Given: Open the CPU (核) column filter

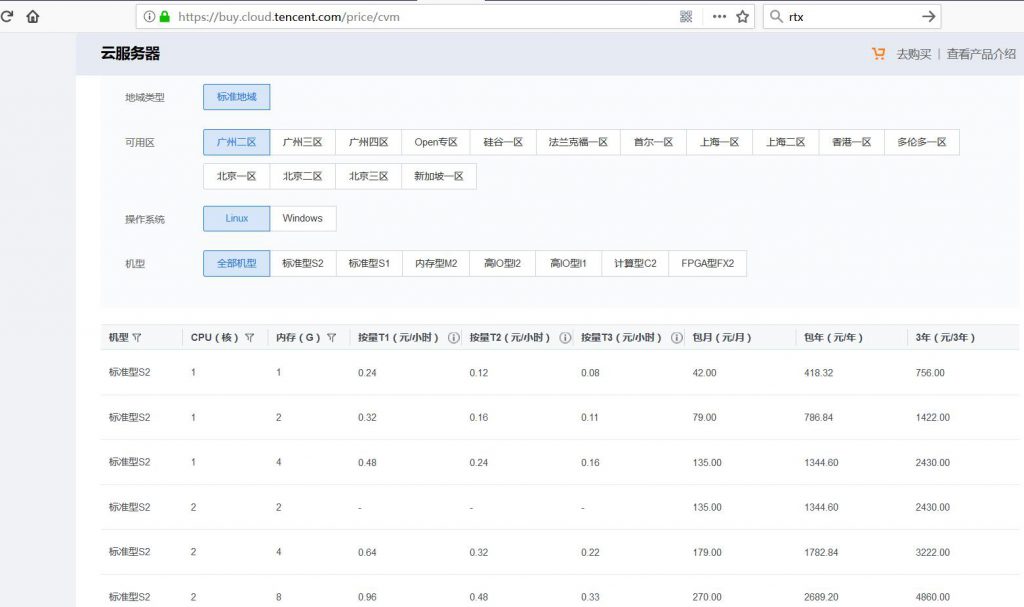Looking at the screenshot, I should click(x=249, y=337).
